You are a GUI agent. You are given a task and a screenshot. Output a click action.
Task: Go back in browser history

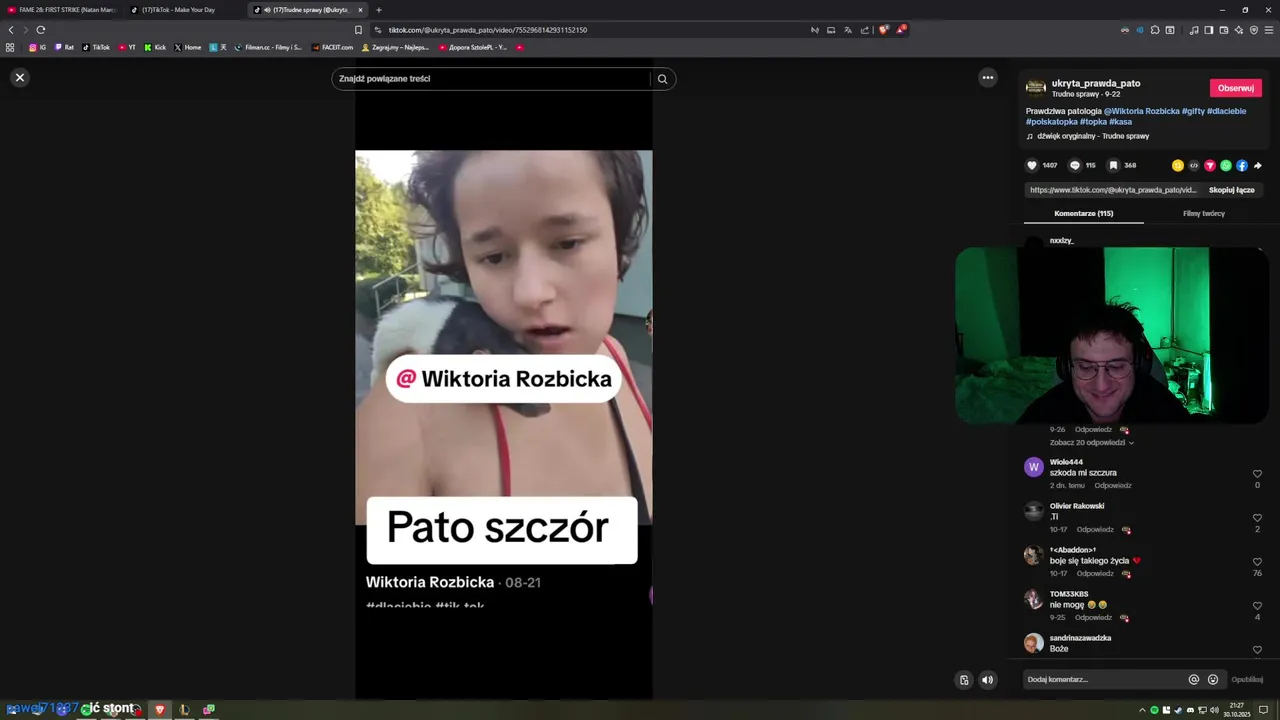pyautogui.click(x=11, y=30)
